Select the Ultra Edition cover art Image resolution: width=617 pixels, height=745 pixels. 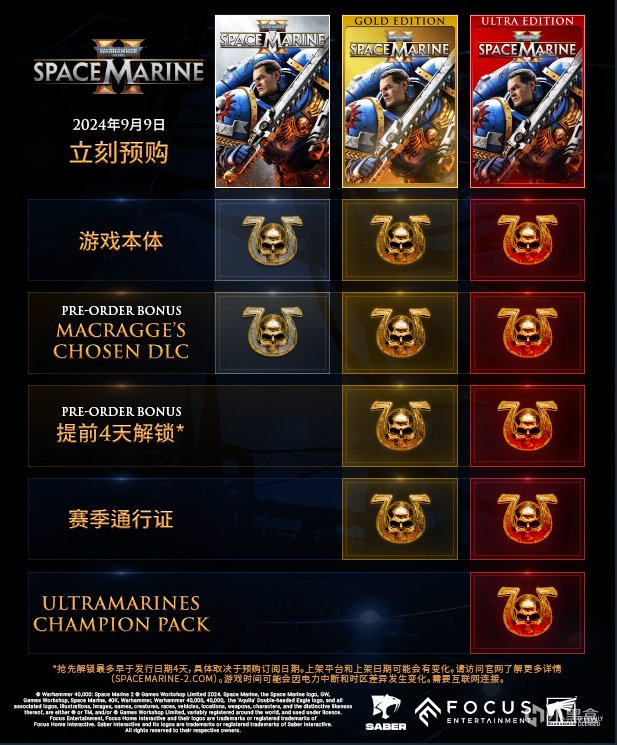[527, 101]
